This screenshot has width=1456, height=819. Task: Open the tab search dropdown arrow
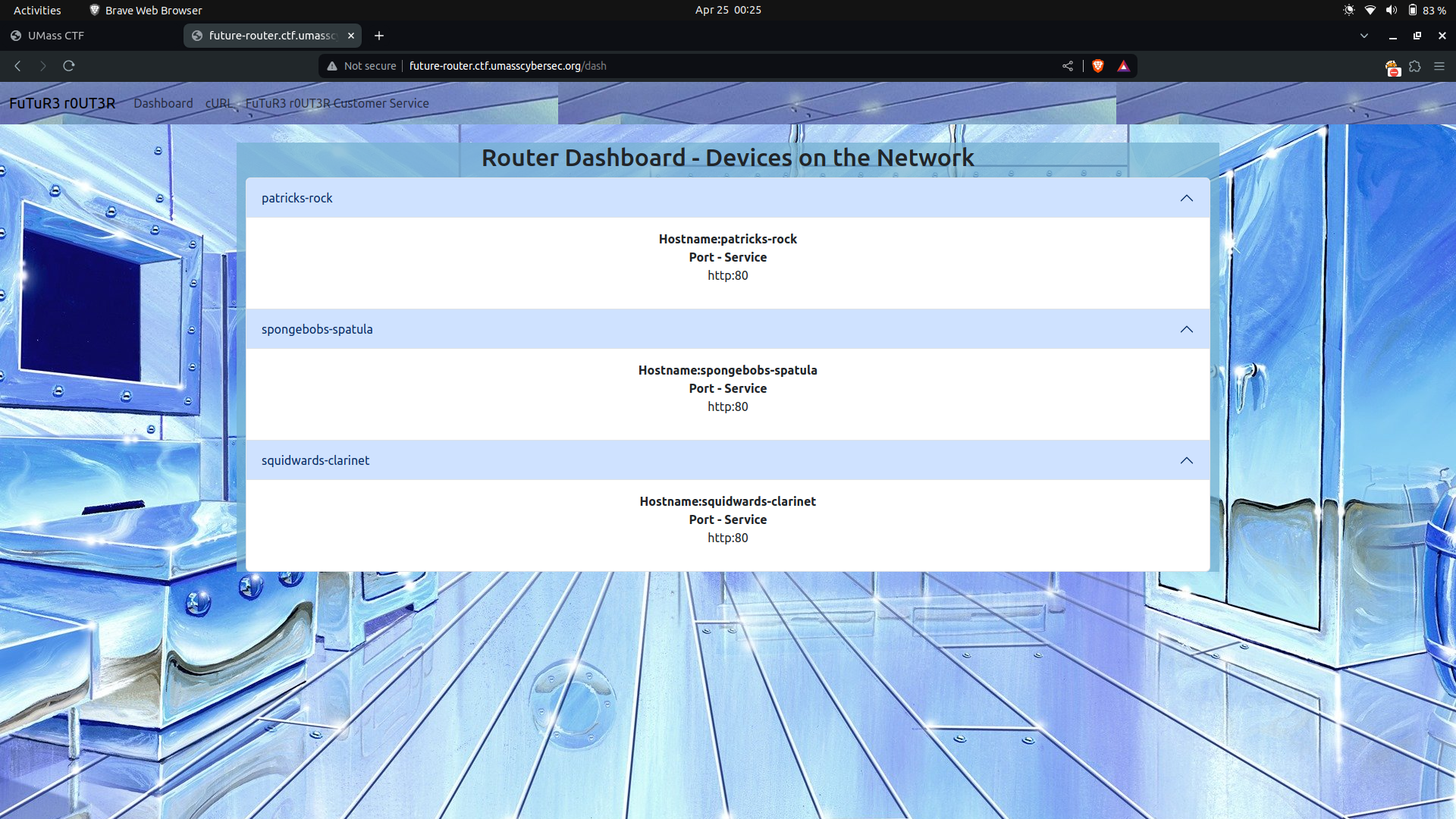(1364, 36)
